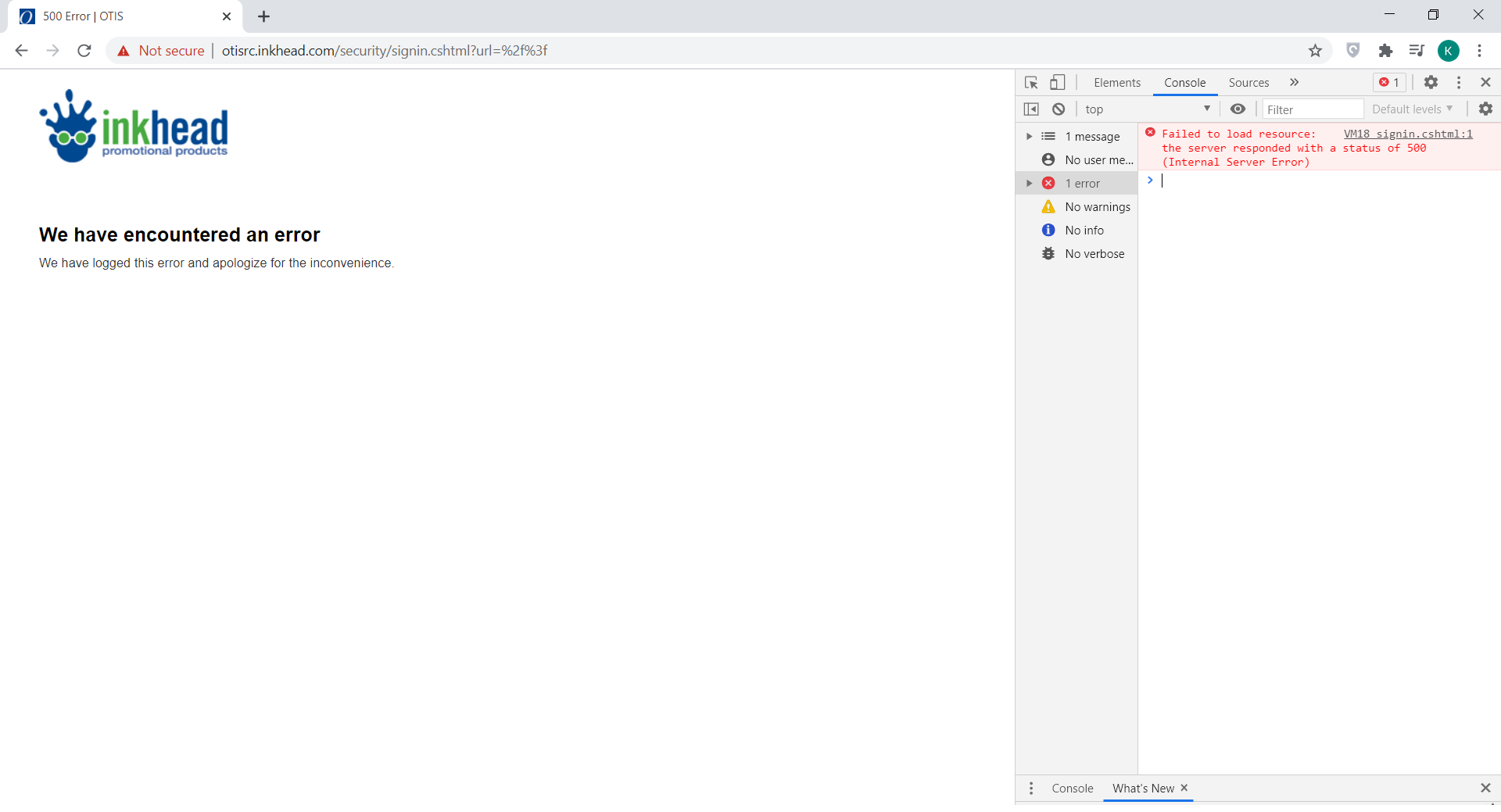
Task: Click the live expression eye icon
Action: pos(1238,109)
